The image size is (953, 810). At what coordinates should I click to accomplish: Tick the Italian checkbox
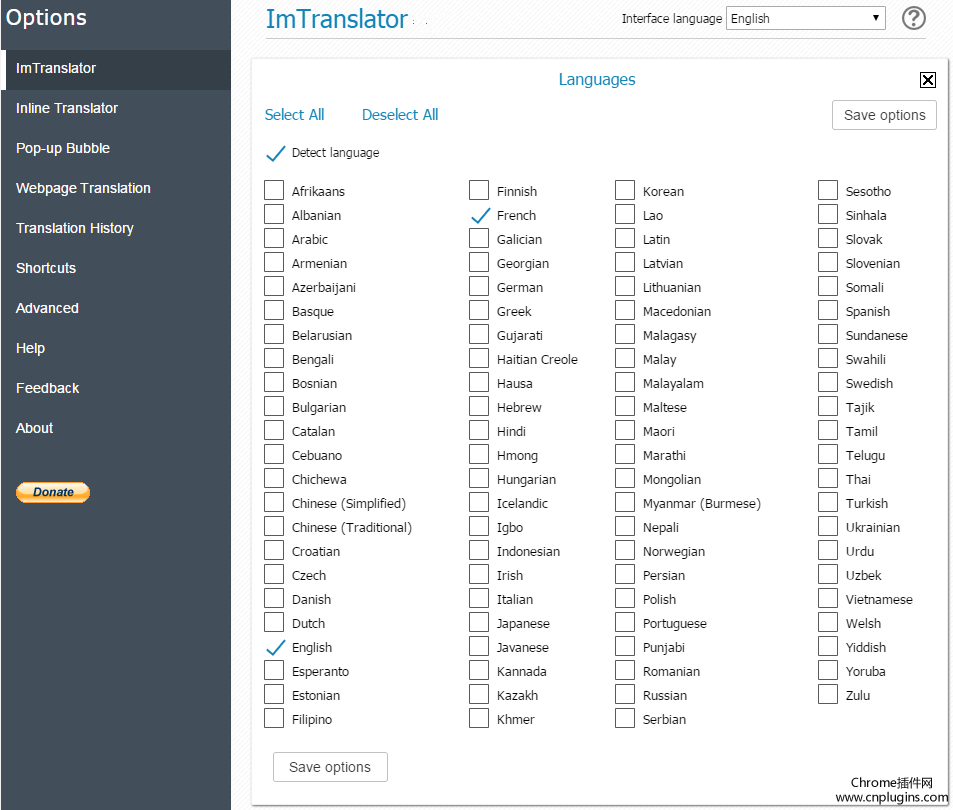click(x=479, y=598)
